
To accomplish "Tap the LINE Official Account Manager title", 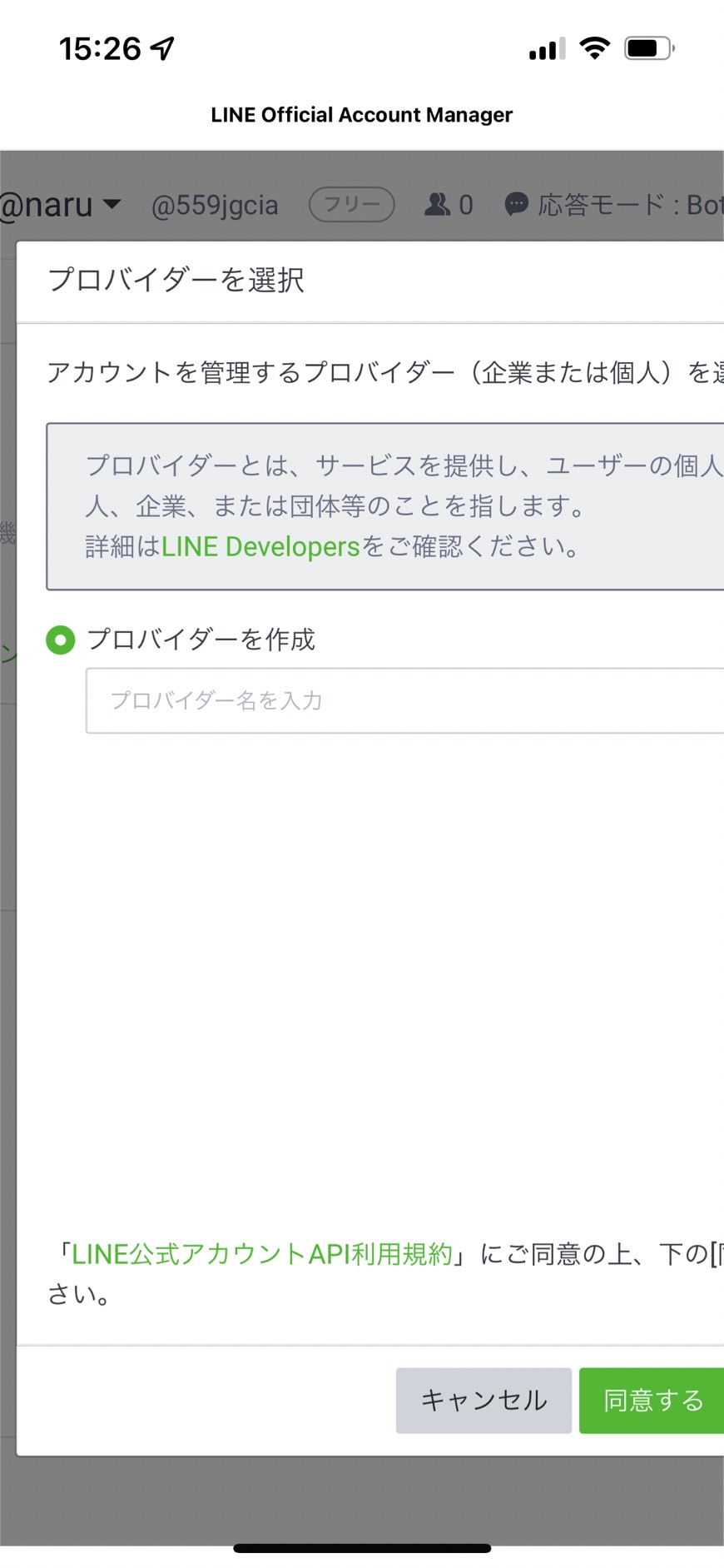I will click(x=362, y=115).
